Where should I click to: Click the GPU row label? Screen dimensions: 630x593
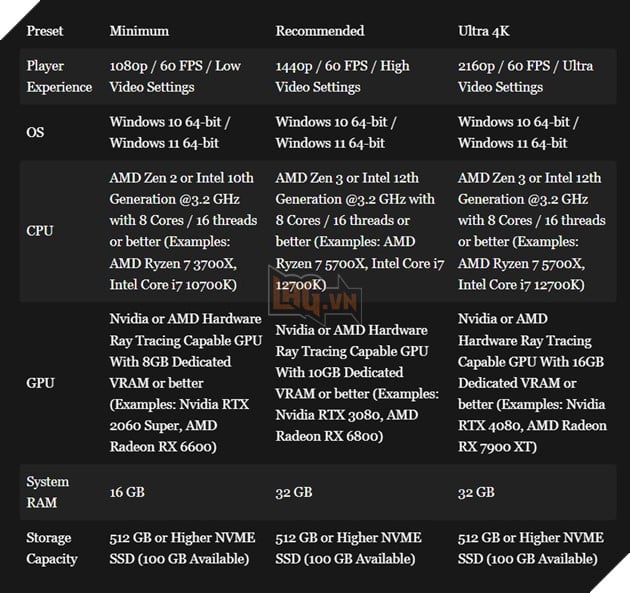(x=40, y=383)
